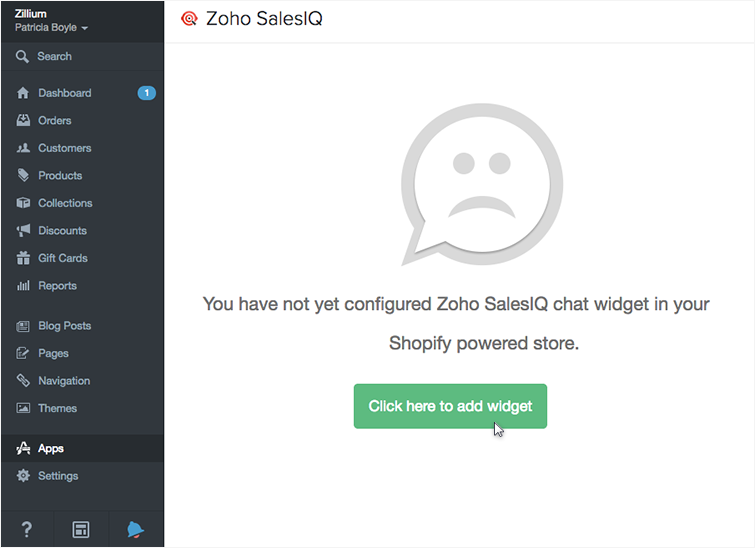
Task: Click the Orders inbox icon
Action: point(23,121)
